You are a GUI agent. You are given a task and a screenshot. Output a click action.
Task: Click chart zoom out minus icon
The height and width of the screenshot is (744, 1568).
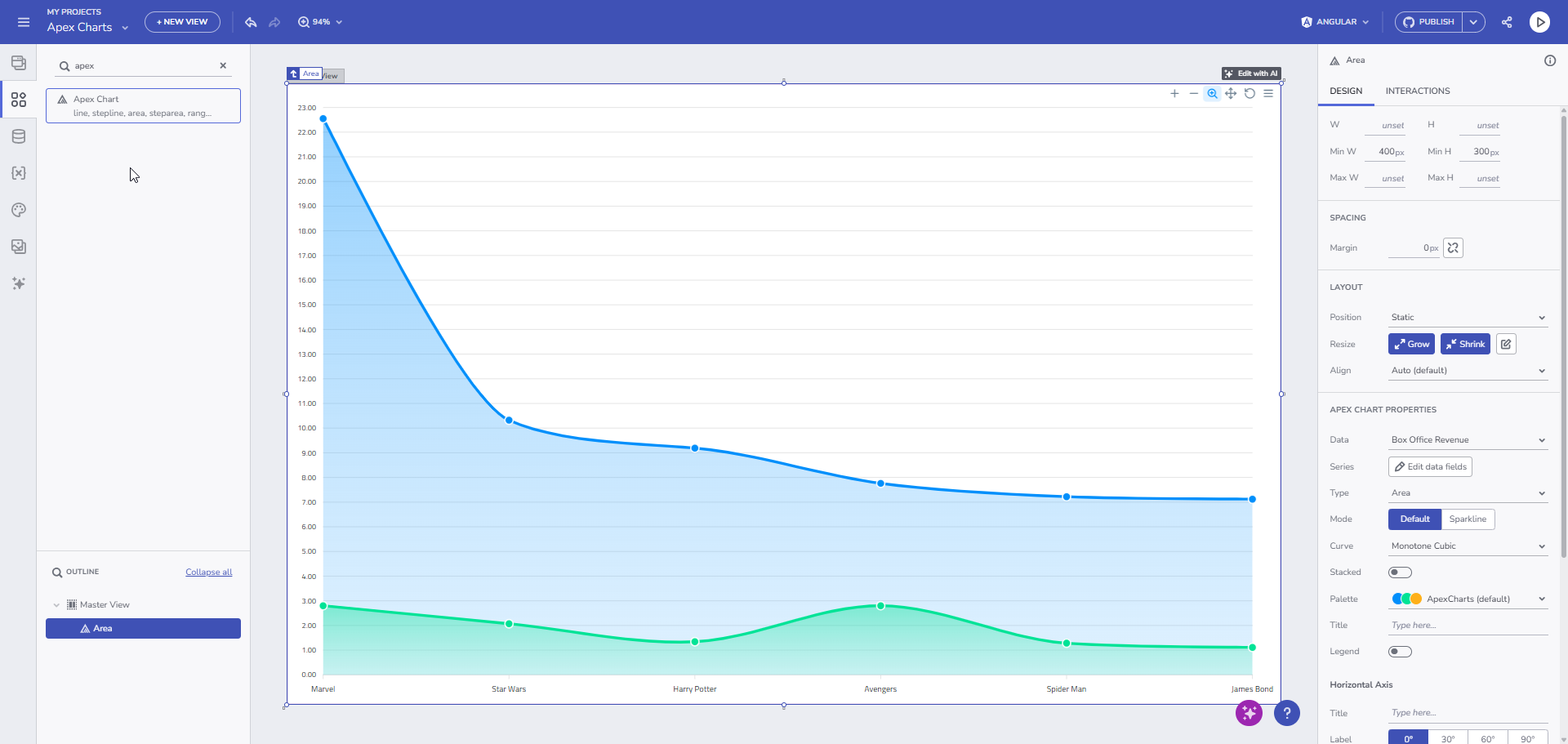coord(1193,93)
